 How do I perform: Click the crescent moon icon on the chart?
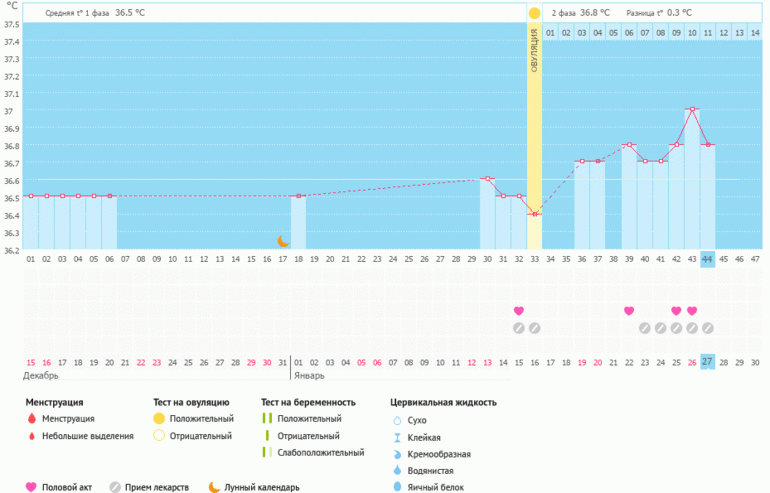point(283,241)
